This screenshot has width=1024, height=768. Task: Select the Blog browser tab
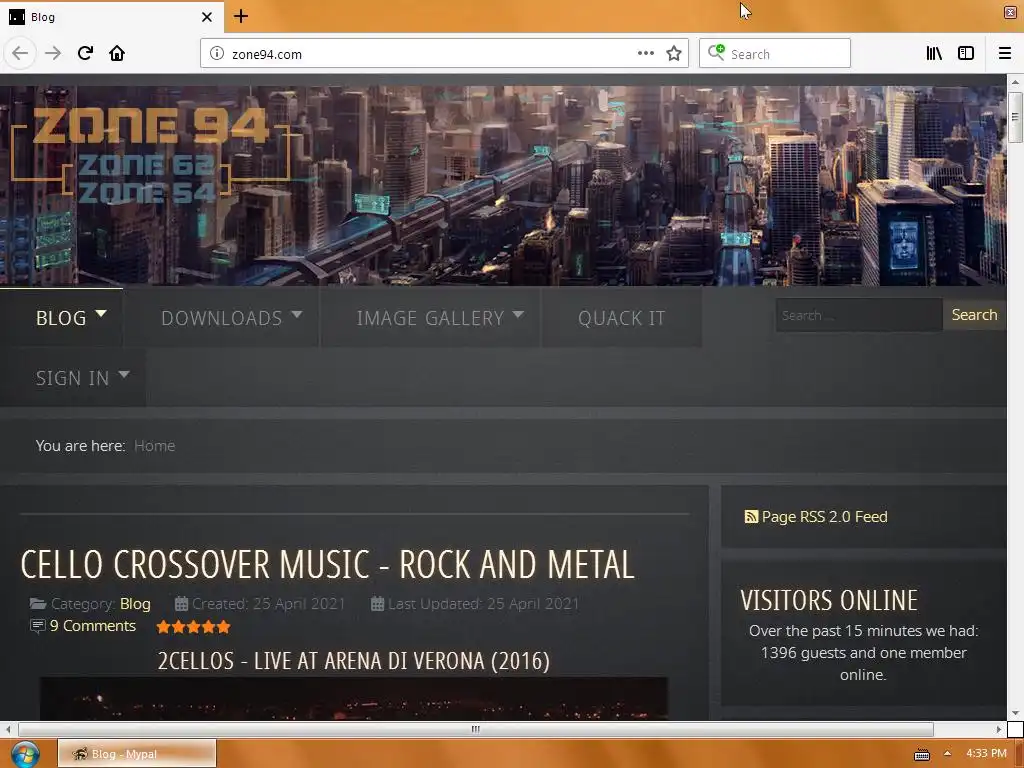point(112,17)
